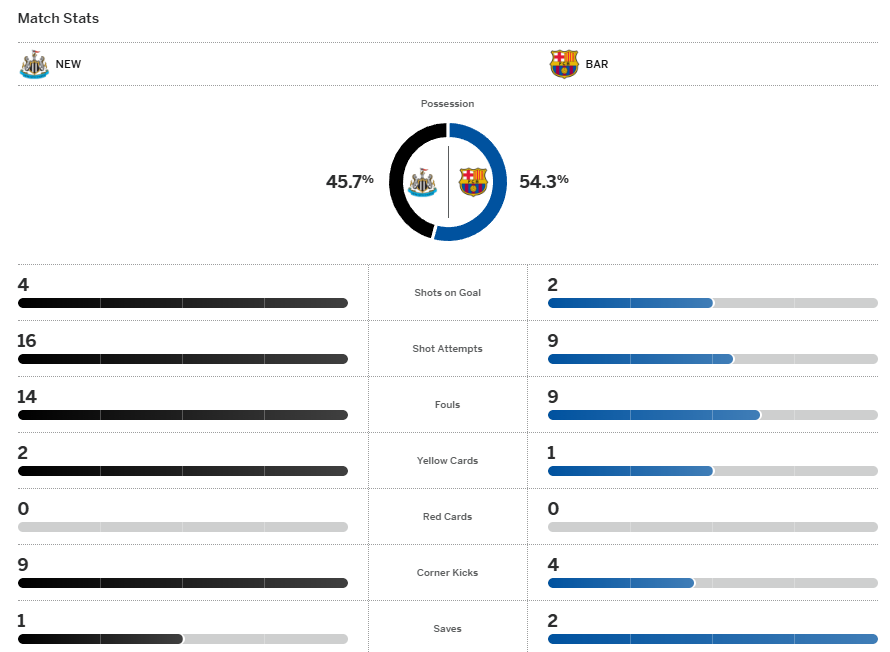Click the Match Stats heading
890x652 pixels.
point(58,18)
